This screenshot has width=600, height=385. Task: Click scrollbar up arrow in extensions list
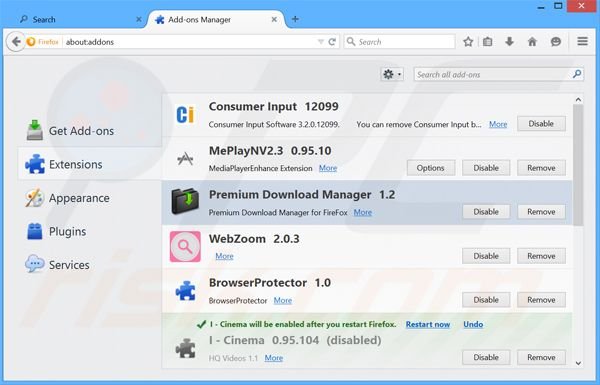578,100
